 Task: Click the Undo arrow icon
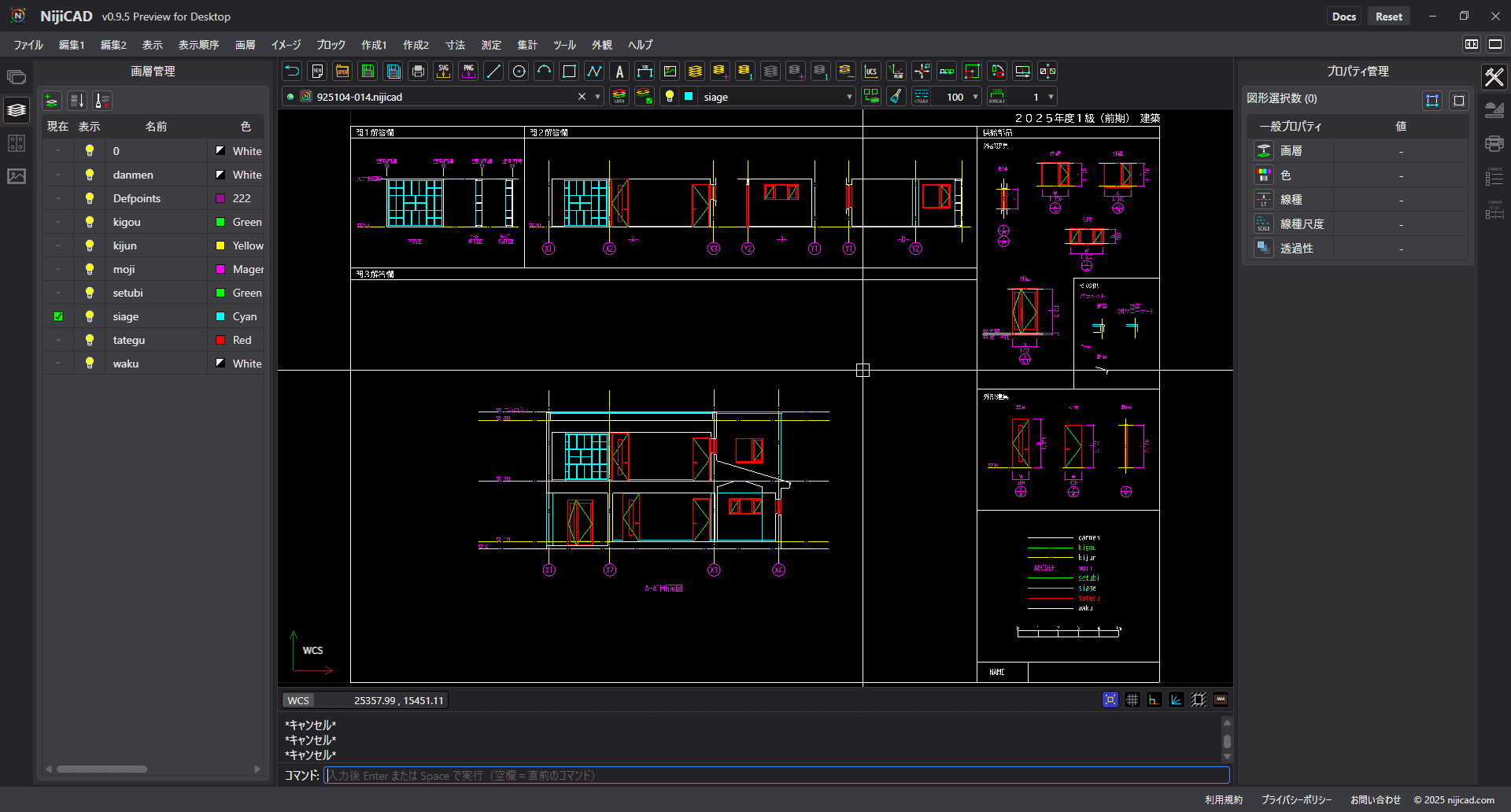point(292,72)
